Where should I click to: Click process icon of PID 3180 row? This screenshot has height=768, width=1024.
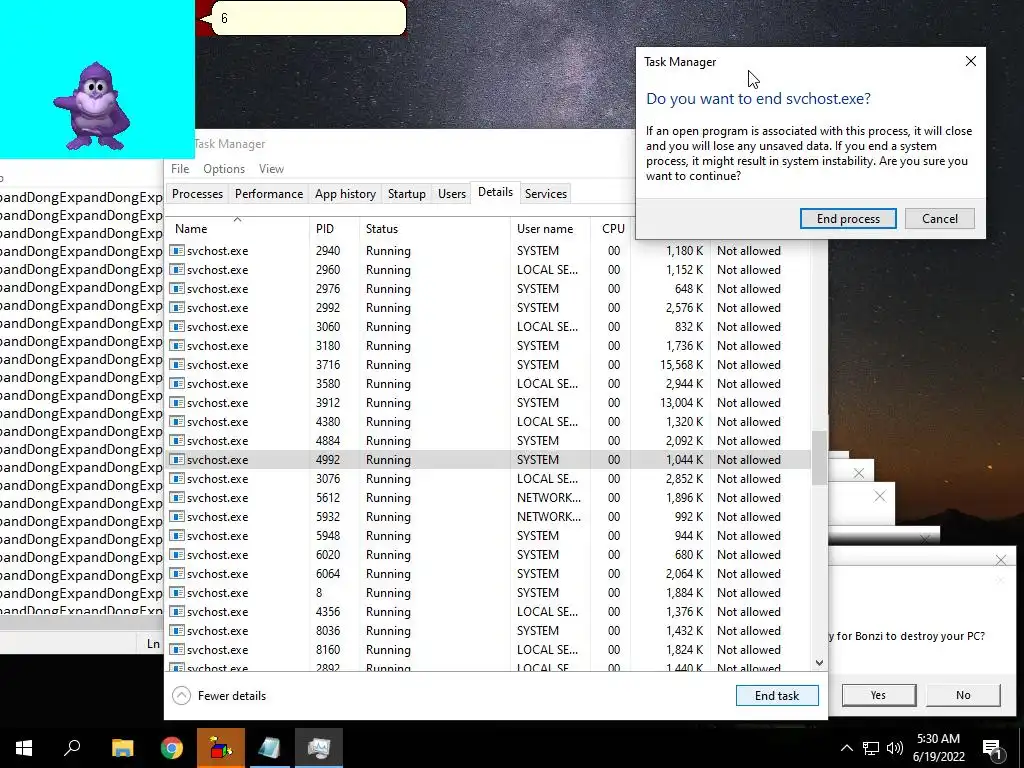(176, 345)
